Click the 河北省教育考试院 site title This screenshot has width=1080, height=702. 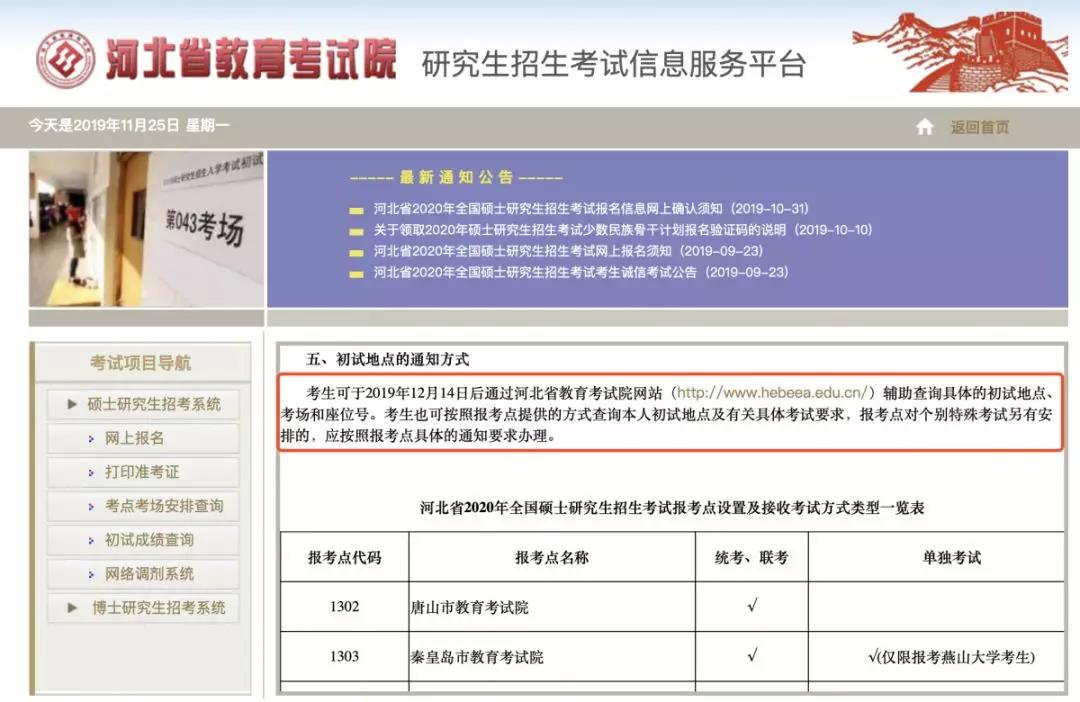(251, 59)
